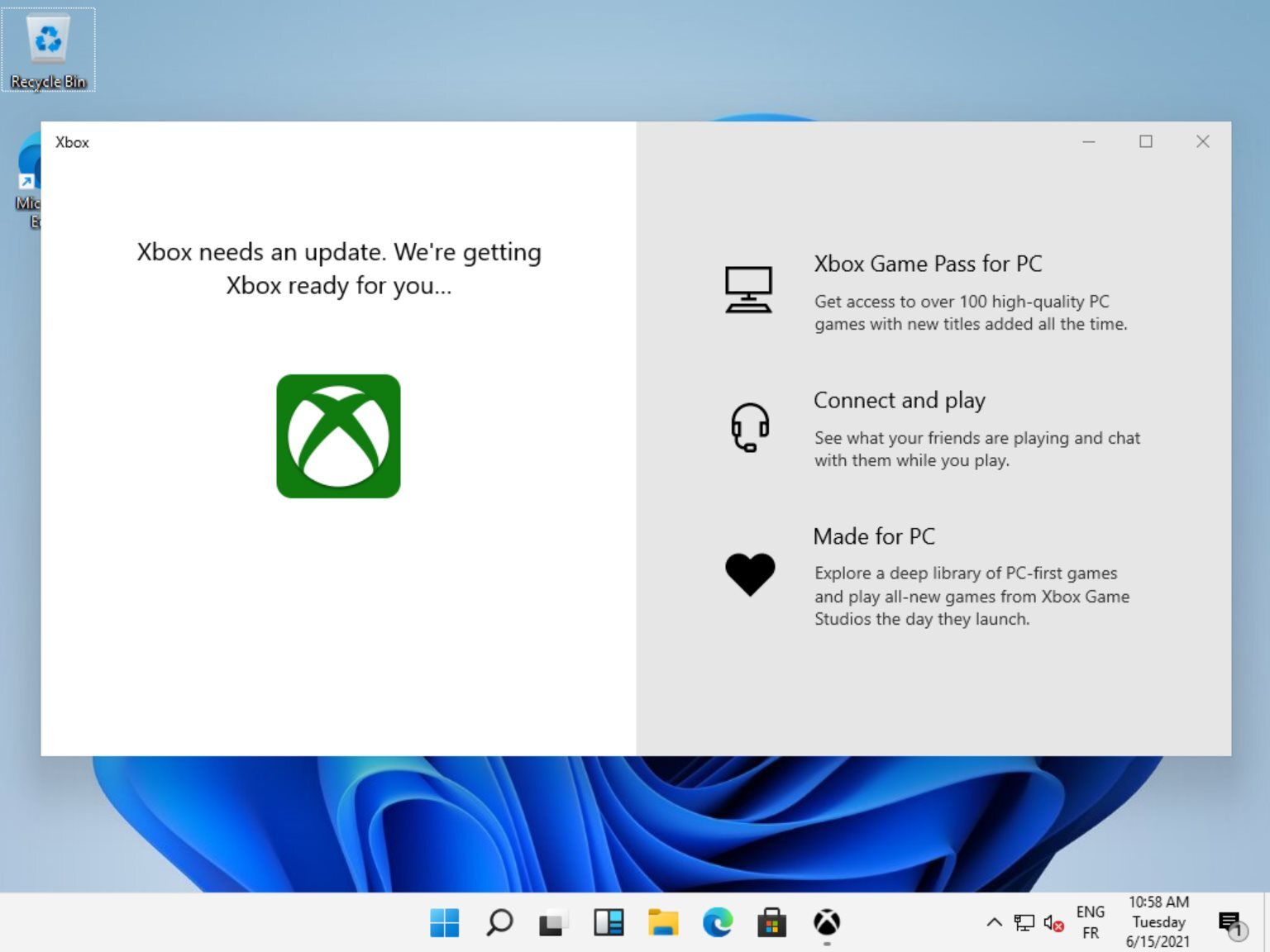Maximize the Xbox window
Screen dimensions: 1270x952
(x=1146, y=142)
